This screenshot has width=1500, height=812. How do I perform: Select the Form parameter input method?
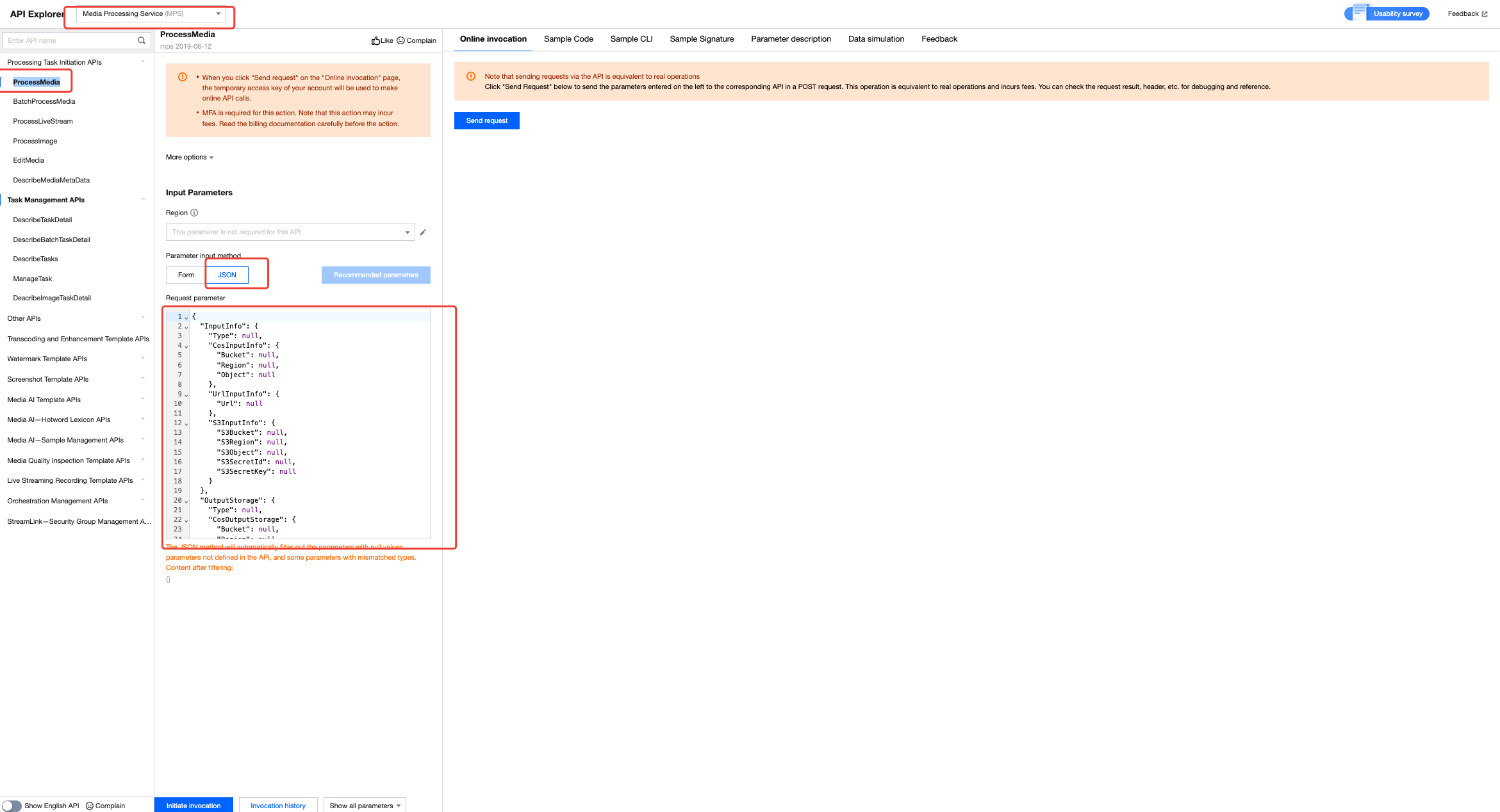click(186, 275)
